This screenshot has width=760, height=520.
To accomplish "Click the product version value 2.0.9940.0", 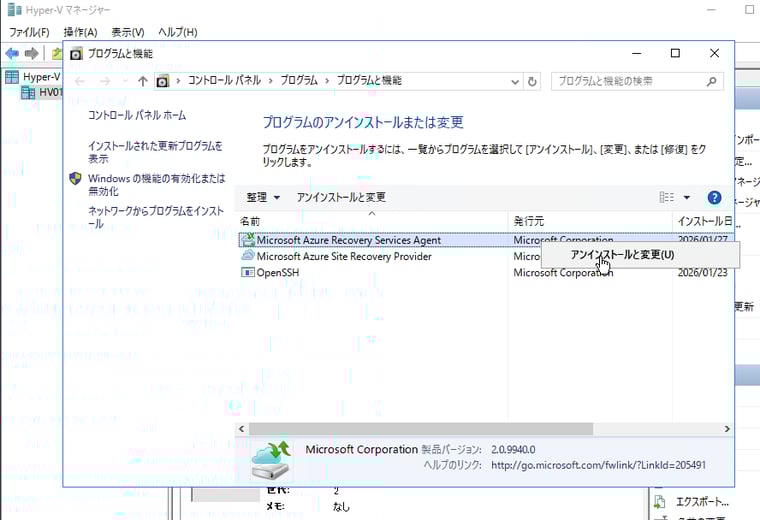I will click(513, 450).
